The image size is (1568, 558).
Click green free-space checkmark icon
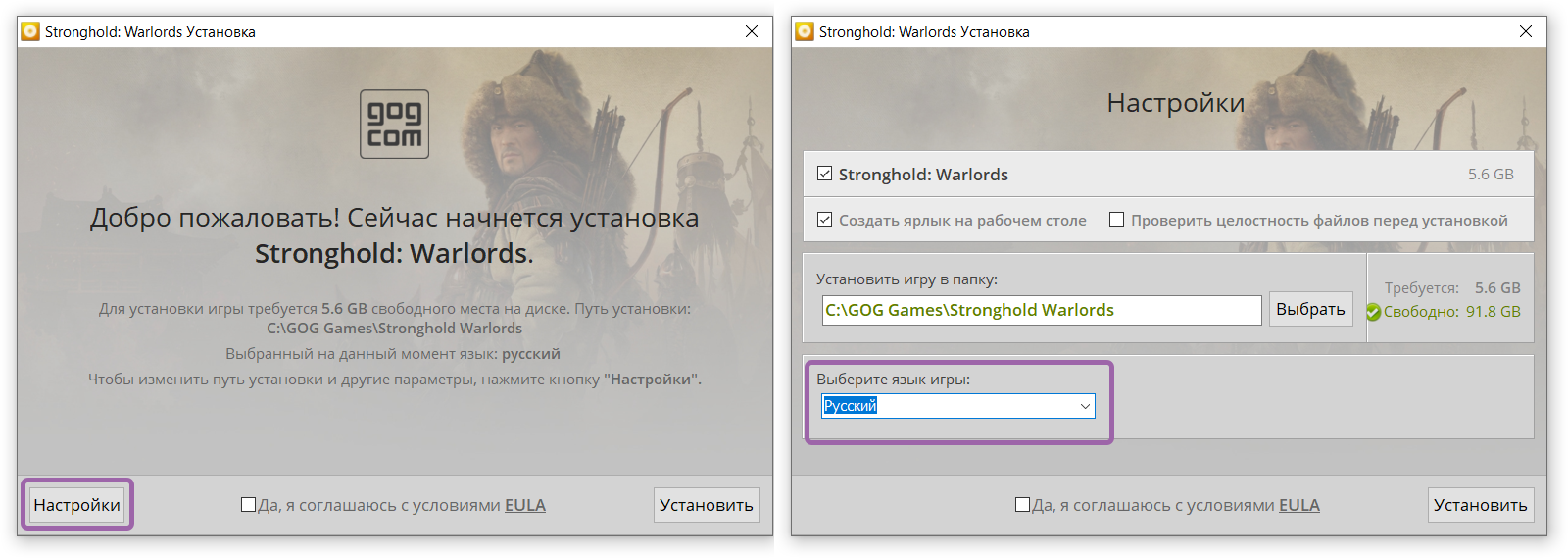pyautogui.click(x=1374, y=312)
